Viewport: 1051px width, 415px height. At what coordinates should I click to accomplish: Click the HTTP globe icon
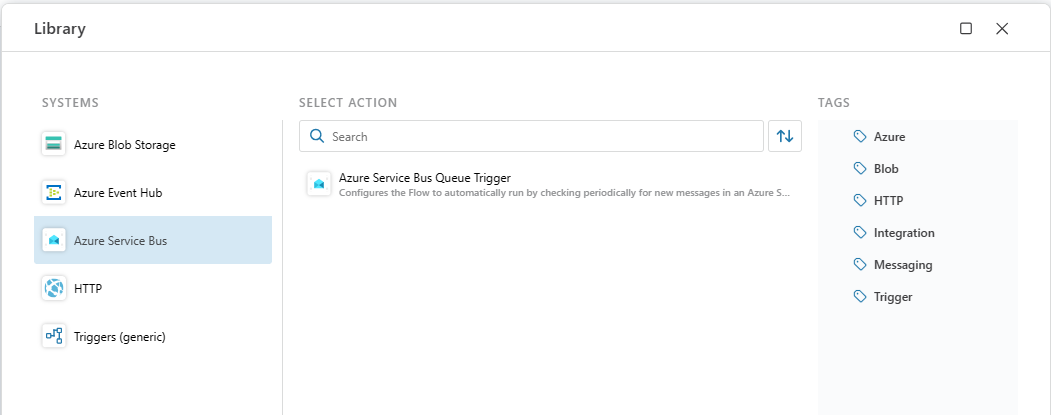pos(53,288)
